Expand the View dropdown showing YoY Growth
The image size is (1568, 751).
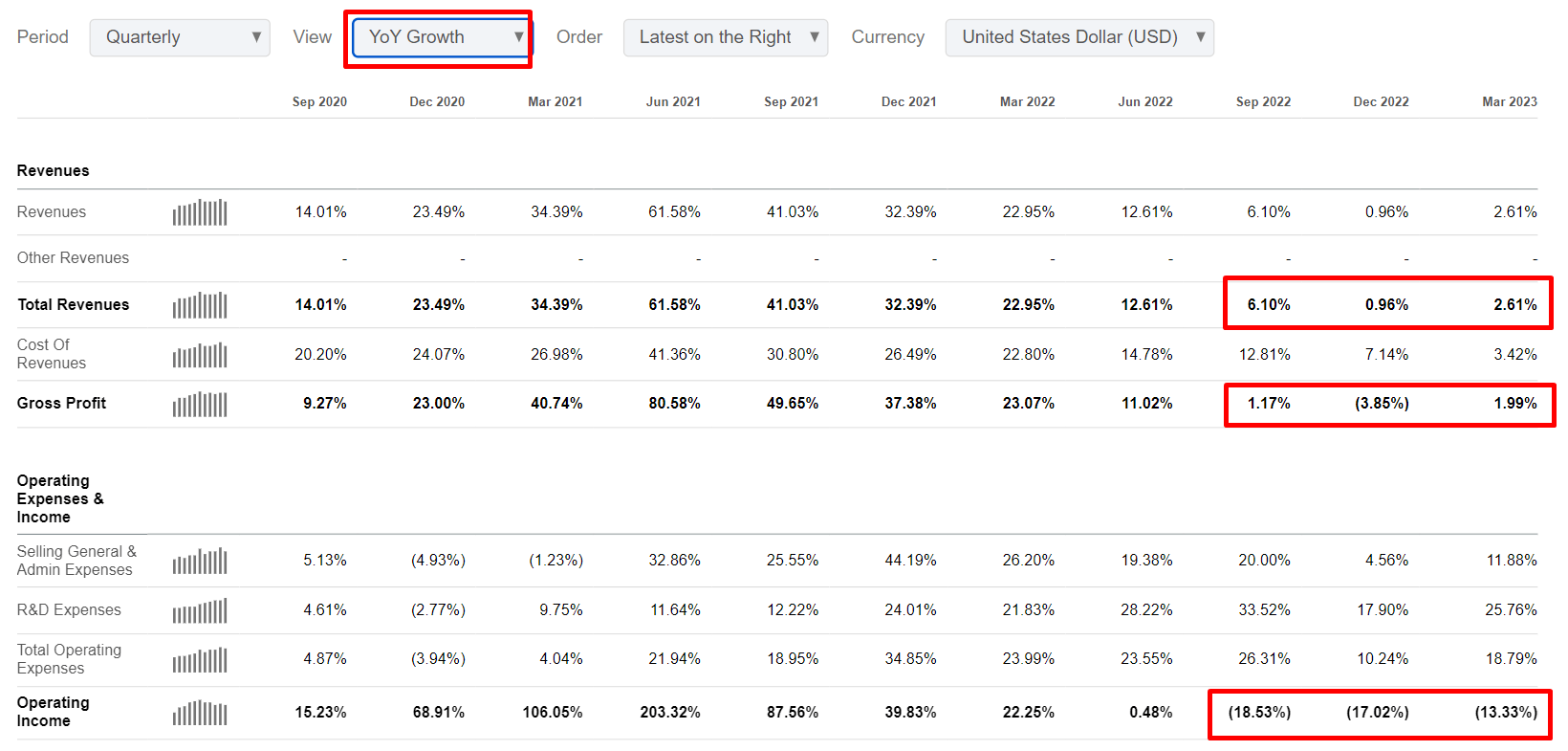pyautogui.click(x=441, y=37)
